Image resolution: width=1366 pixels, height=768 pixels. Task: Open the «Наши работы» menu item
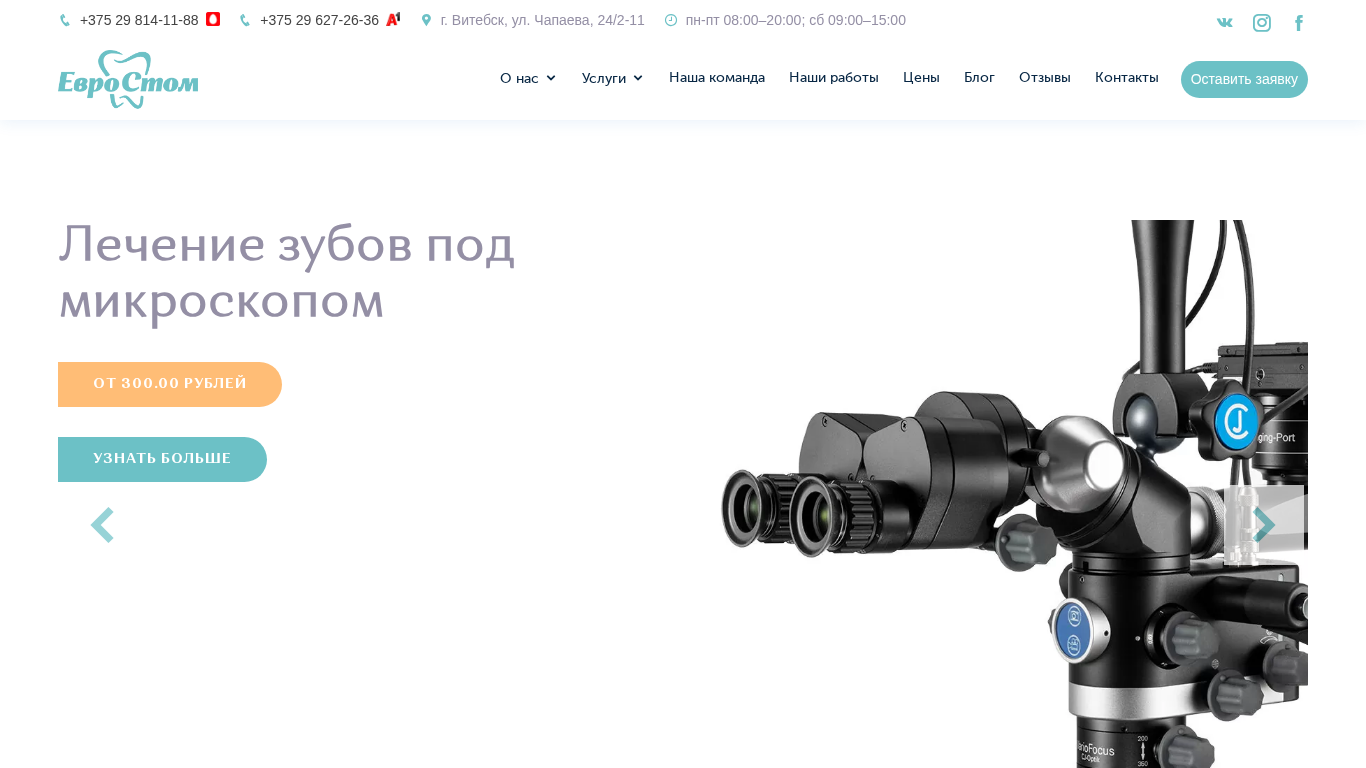pyautogui.click(x=834, y=77)
